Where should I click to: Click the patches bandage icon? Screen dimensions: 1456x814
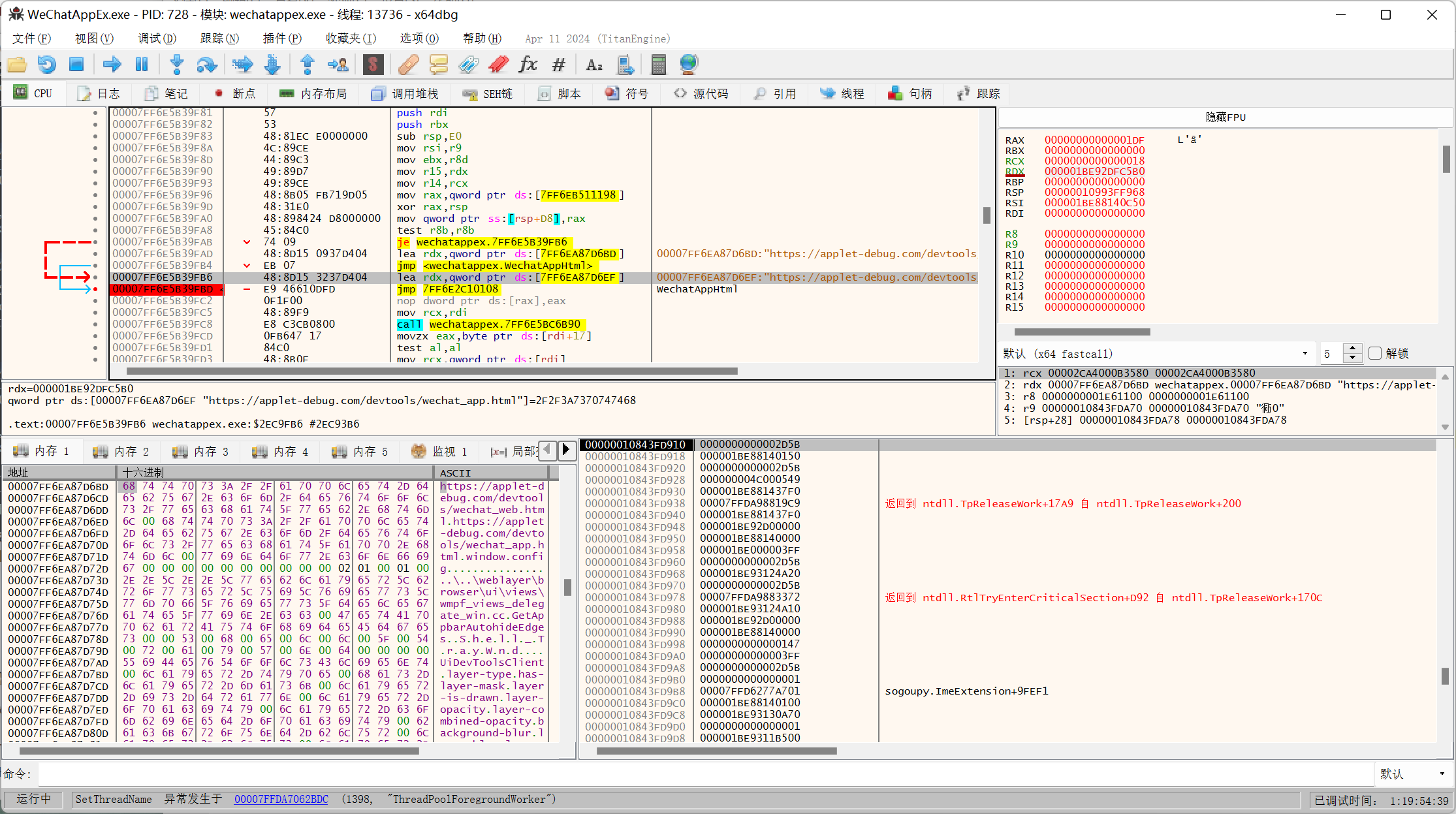click(x=409, y=65)
